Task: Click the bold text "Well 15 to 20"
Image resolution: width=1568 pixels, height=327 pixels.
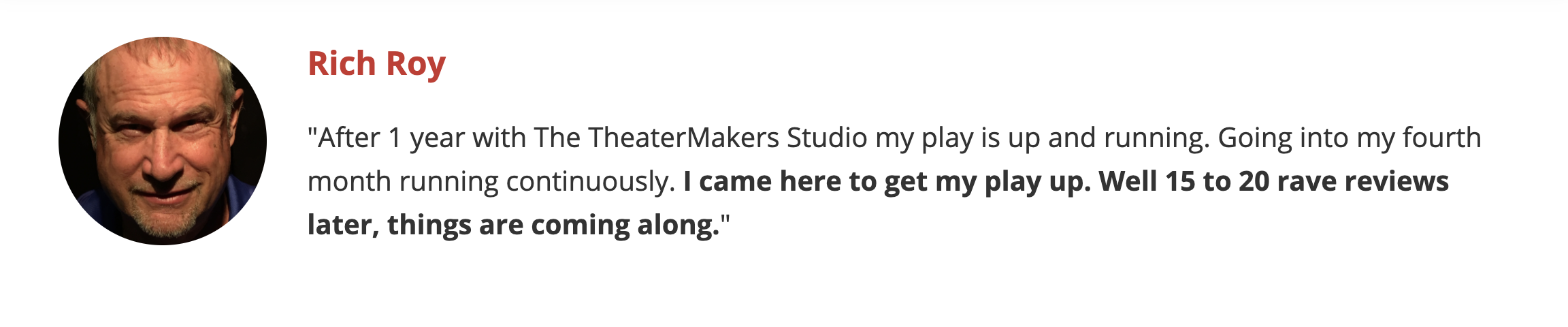Action: click(x=1183, y=182)
